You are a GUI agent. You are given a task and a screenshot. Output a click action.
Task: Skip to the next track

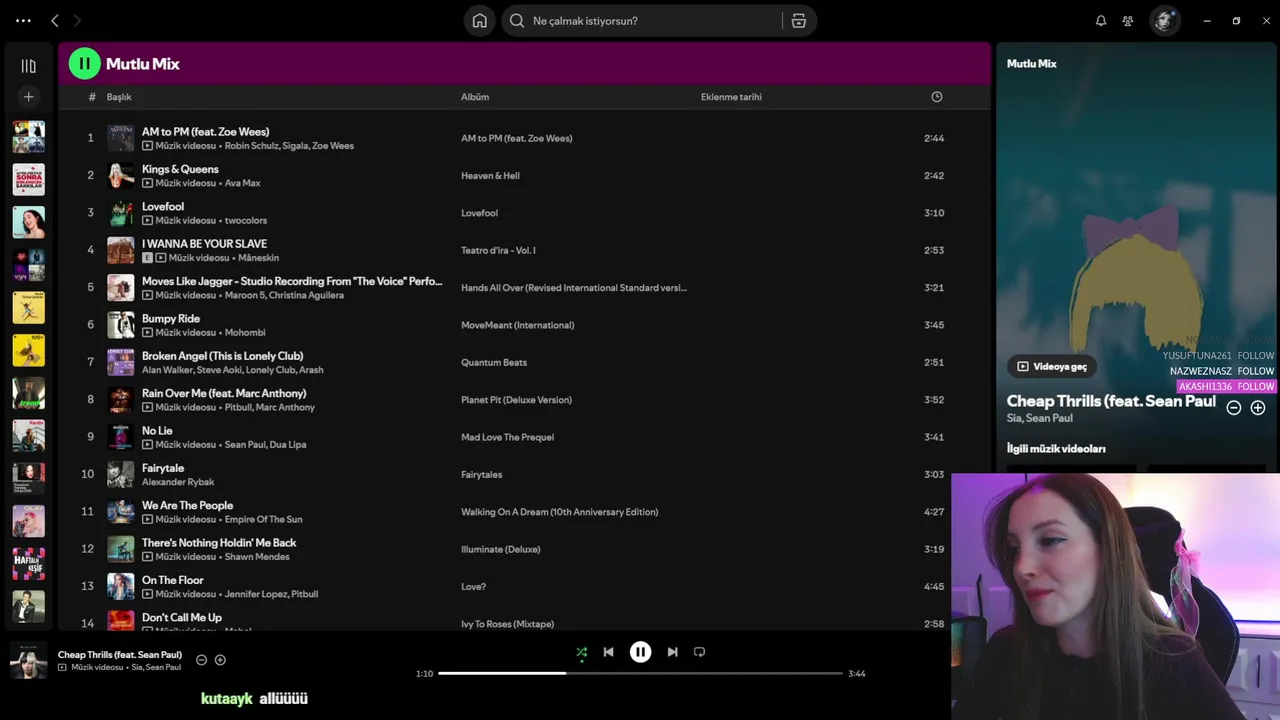click(672, 652)
